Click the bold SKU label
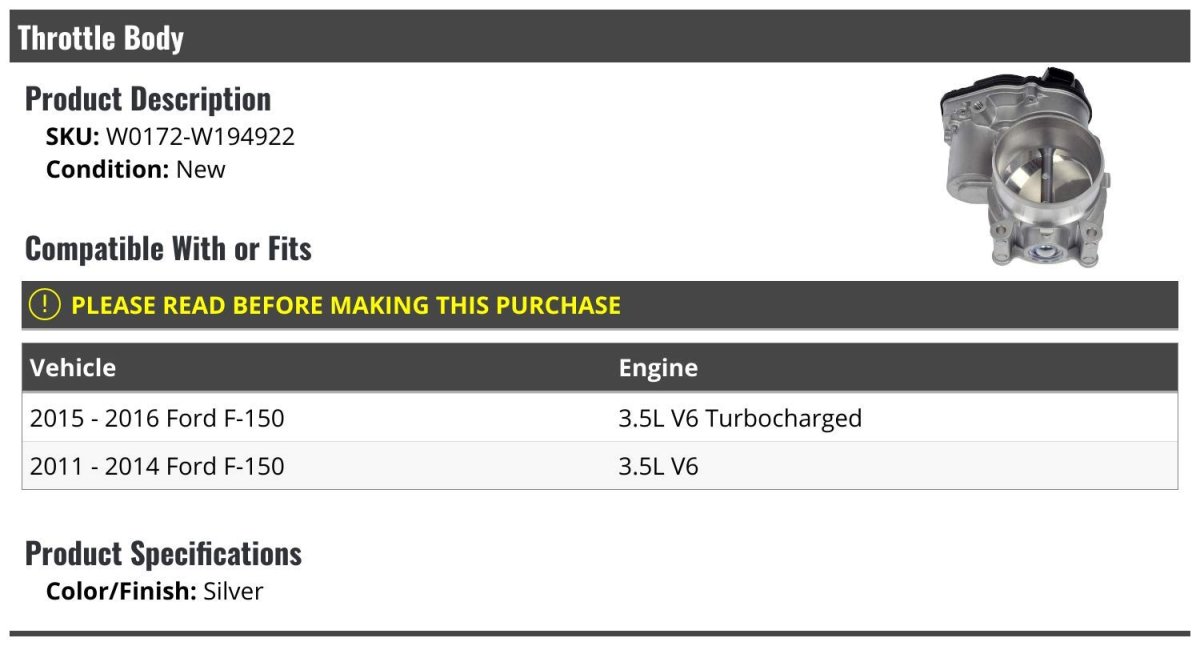The height and width of the screenshot is (646, 1200). coord(73,137)
